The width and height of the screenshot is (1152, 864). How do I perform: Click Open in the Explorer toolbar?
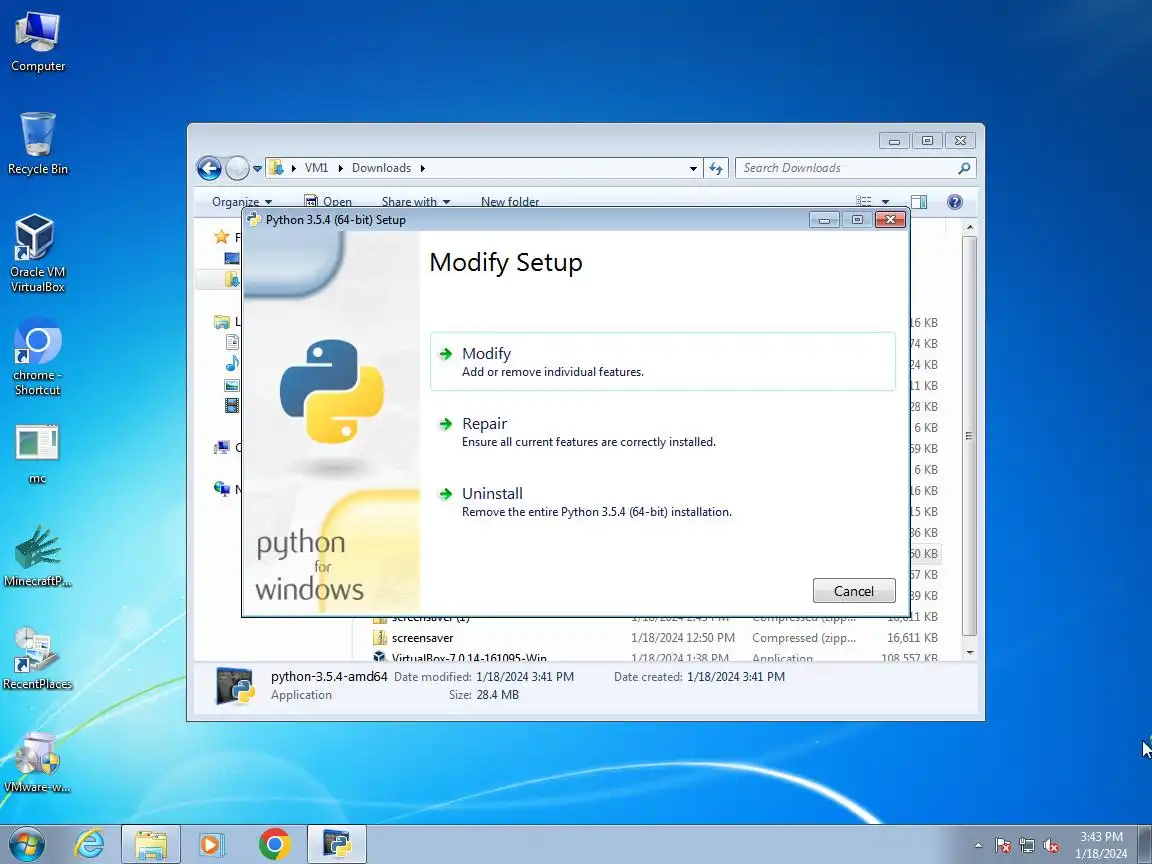pyautogui.click(x=328, y=201)
